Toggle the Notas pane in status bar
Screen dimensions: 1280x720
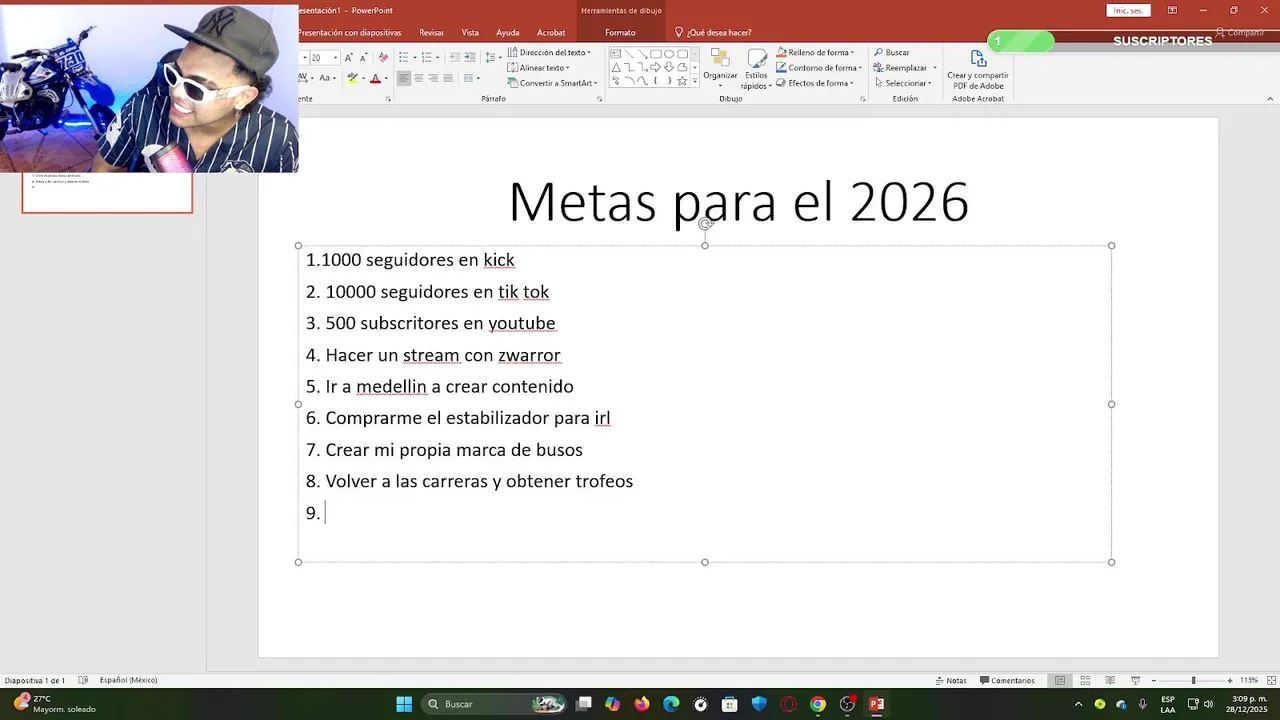pos(951,680)
